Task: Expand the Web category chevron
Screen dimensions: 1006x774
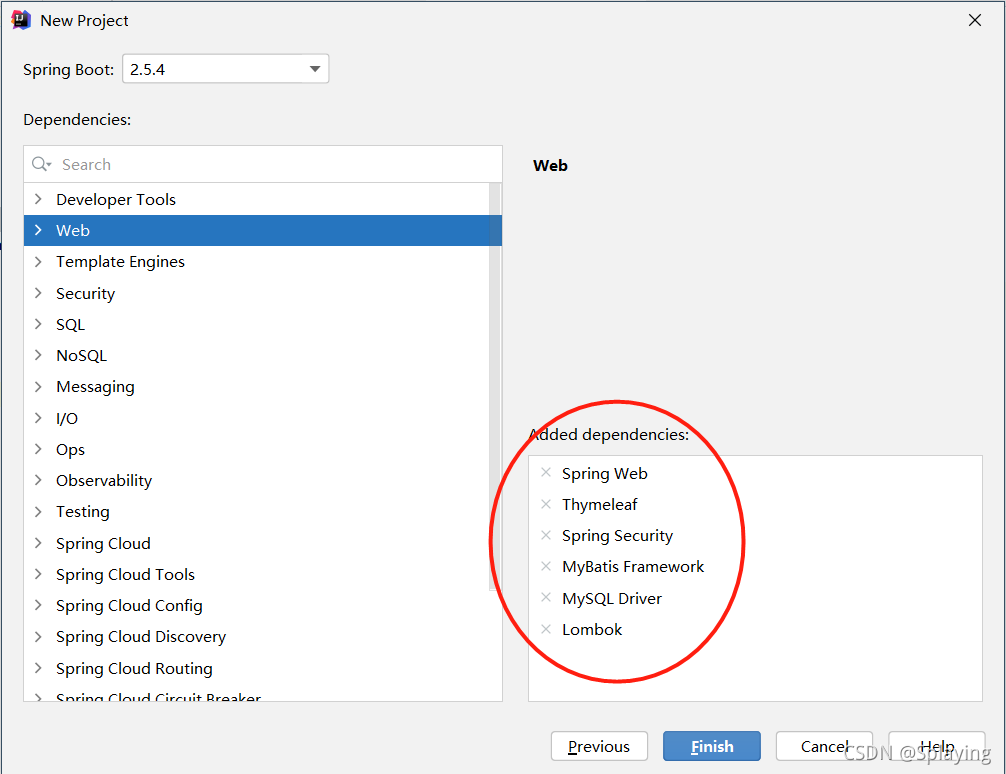Action: 38,230
